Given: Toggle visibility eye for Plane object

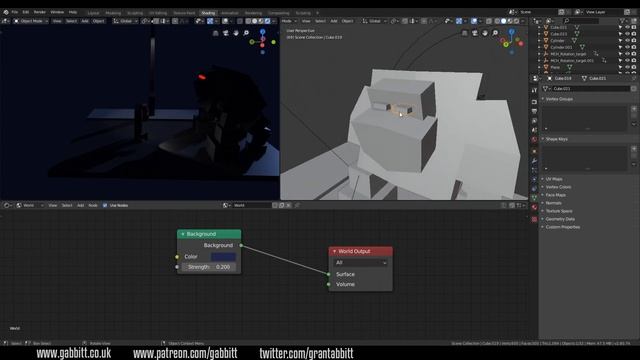Looking at the screenshot, I should tap(627, 67).
